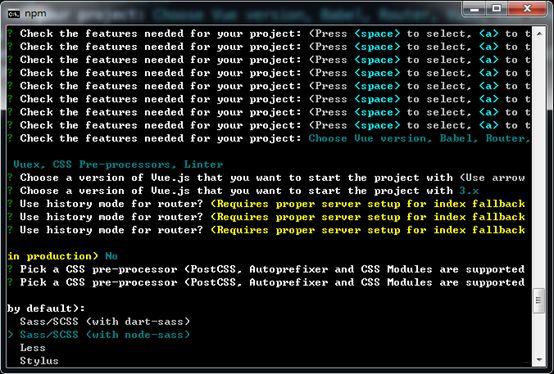The height and width of the screenshot is (374, 554).
Task: Click the 3.x Vue version answer
Action: coord(469,191)
